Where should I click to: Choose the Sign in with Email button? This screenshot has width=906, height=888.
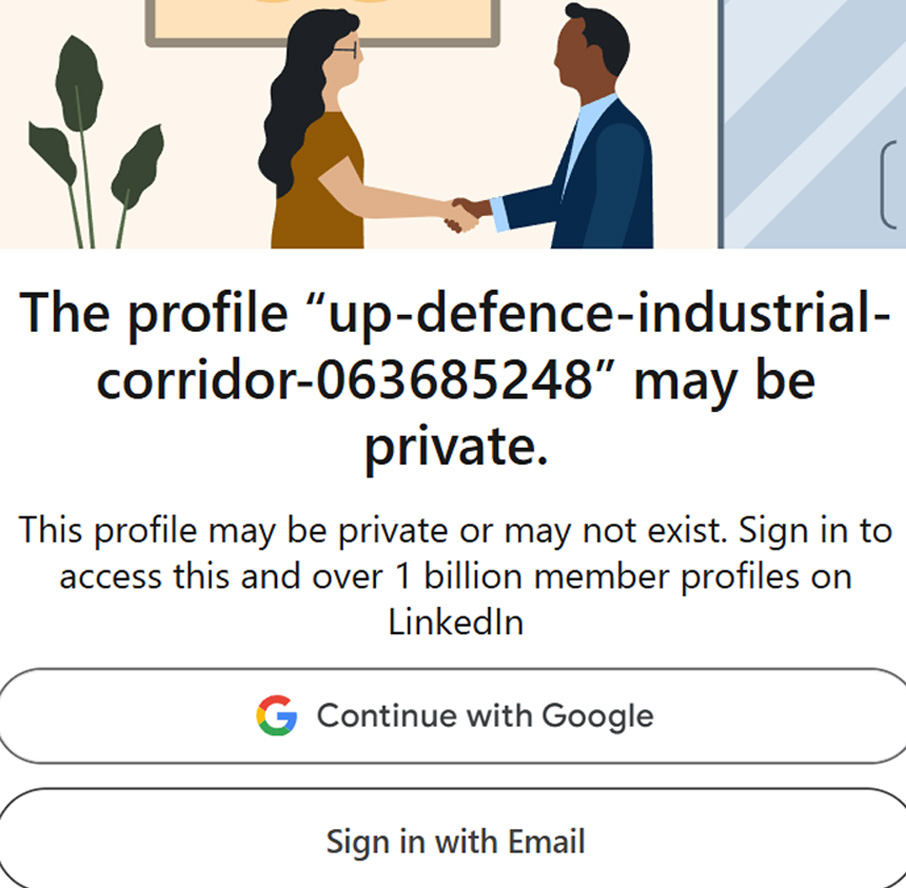point(455,841)
